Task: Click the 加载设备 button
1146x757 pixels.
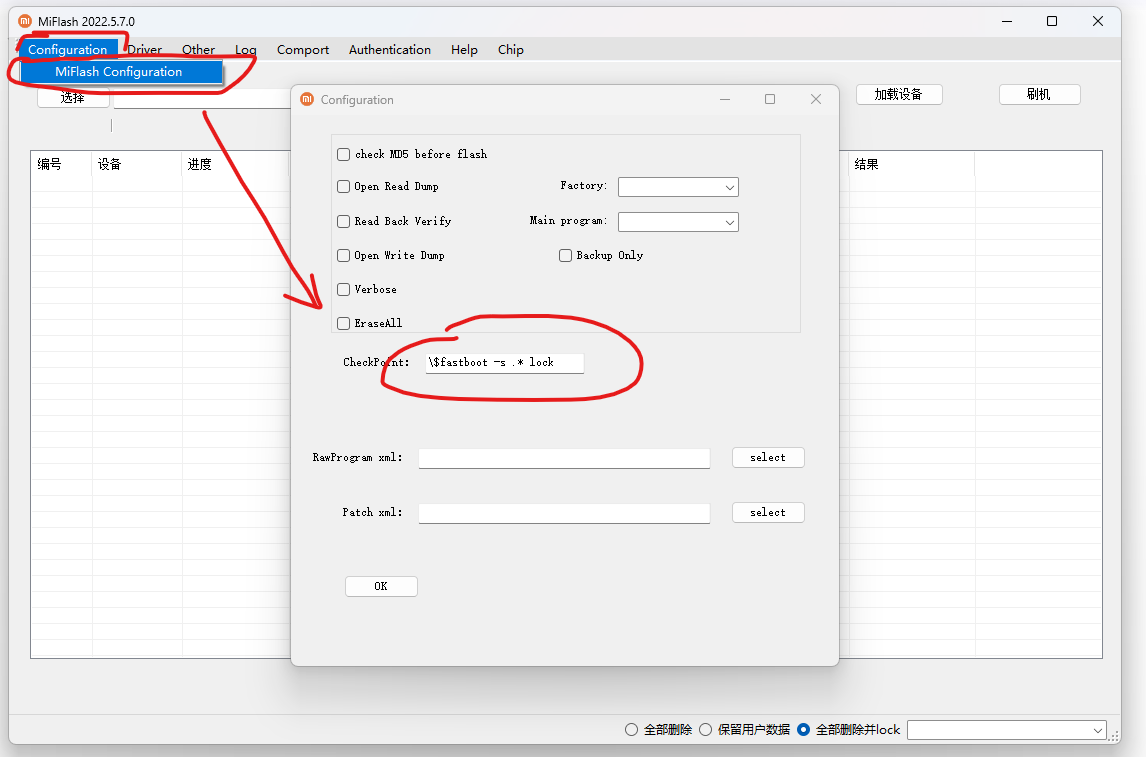Action: [899, 94]
